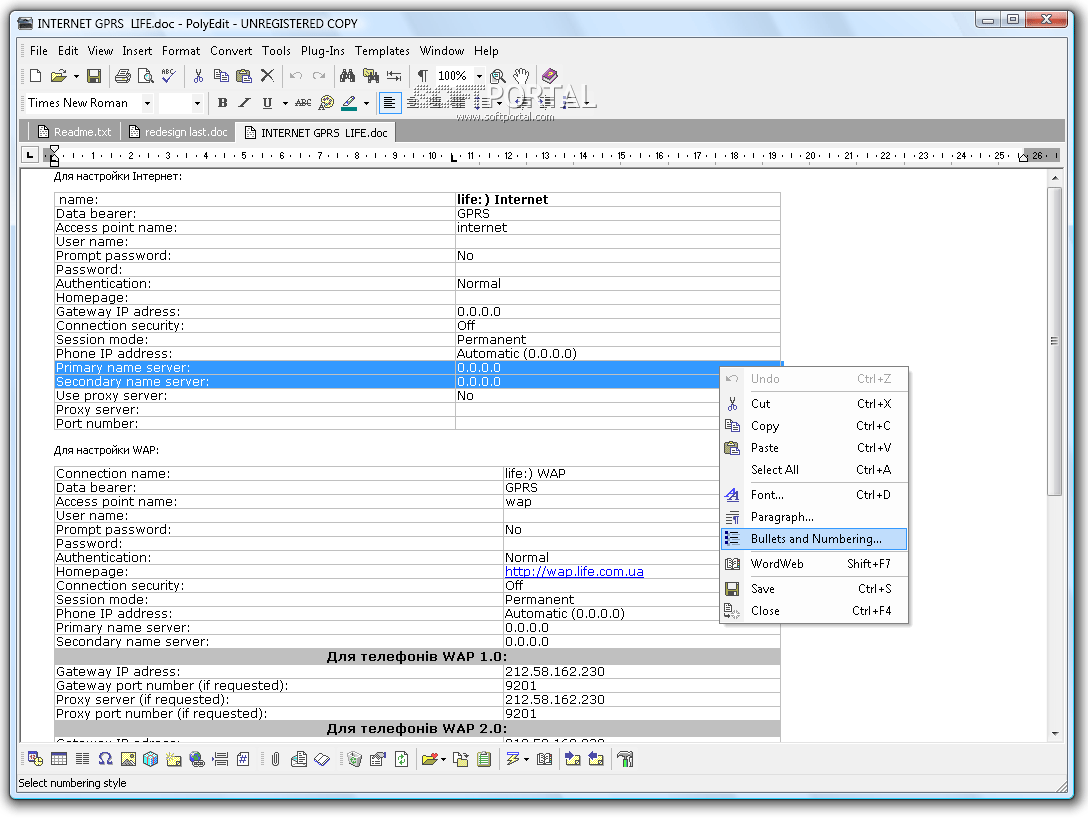Toggle paragraph marks (¶) display
The height and width of the screenshot is (819, 1088).
[x=423, y=76]
